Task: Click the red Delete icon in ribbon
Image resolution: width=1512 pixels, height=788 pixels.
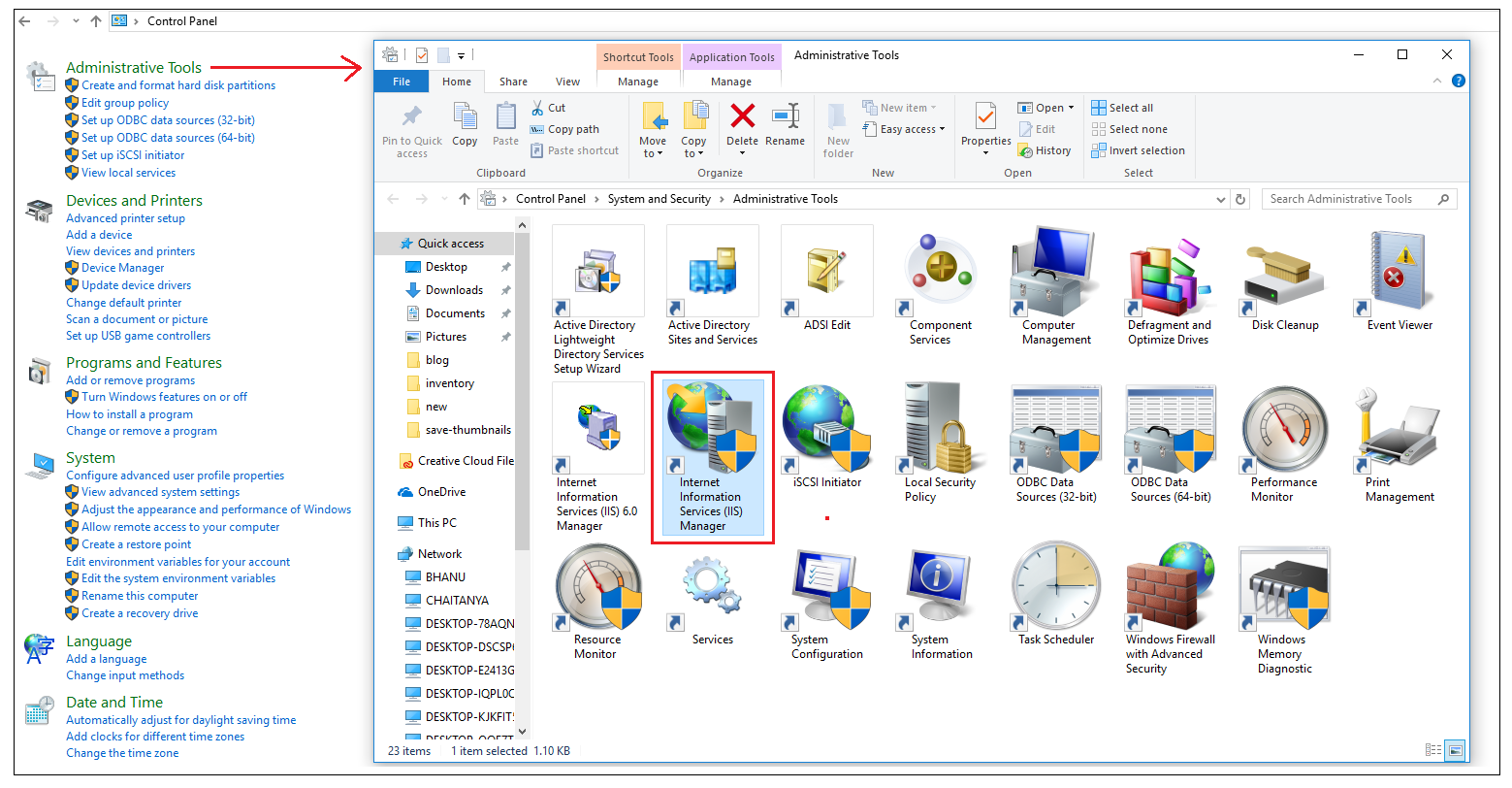Action: [743, 116]
